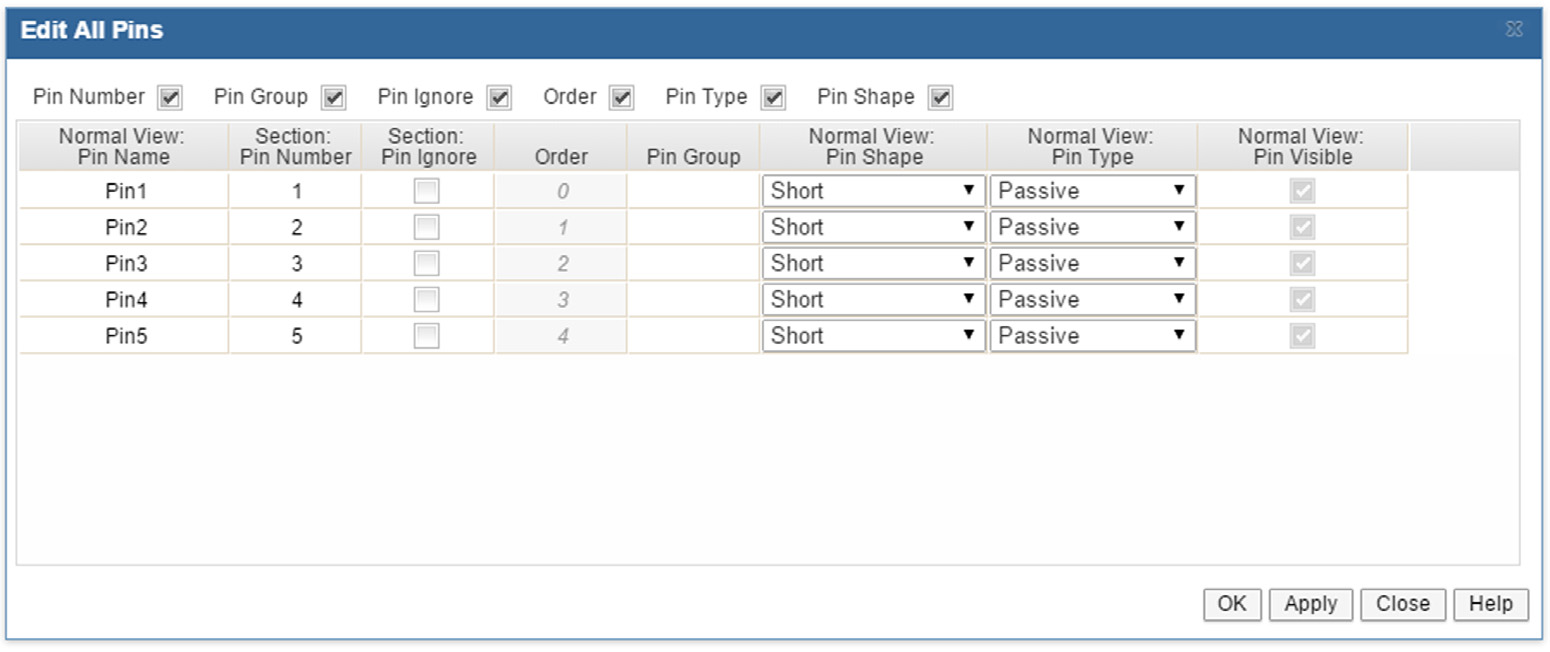This screenshot has width=1550, height=652.
Task: Close the Edit All Pins dialog with X
Action: tap(1514, 30)
